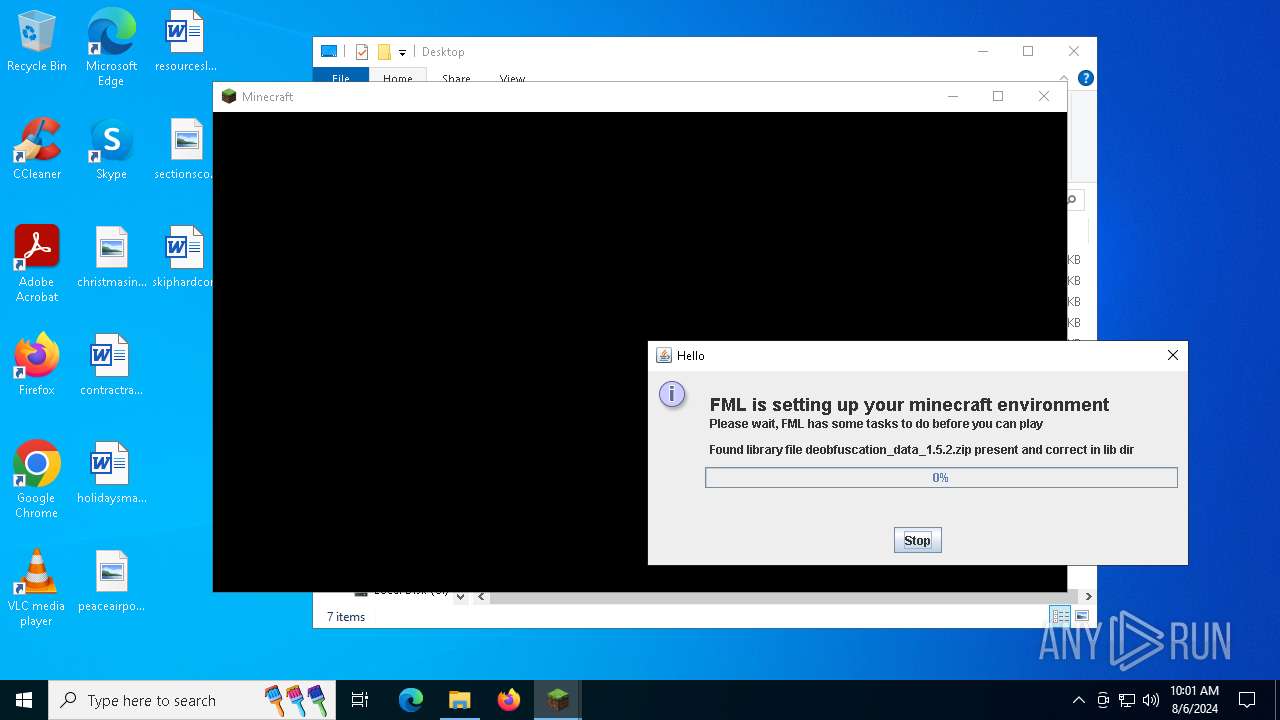1280x720 pixels.
Task: Click the Stop button in the Hello dialog
Action: (x=917, y=540)
